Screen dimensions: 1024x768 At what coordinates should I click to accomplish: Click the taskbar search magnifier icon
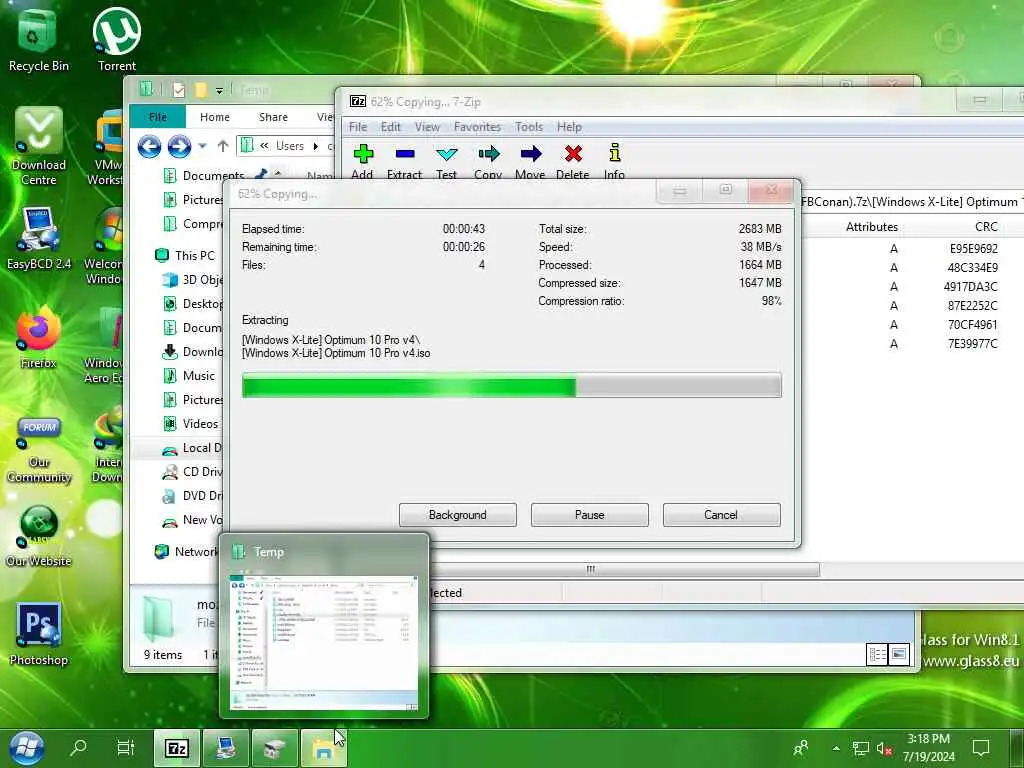78,747
